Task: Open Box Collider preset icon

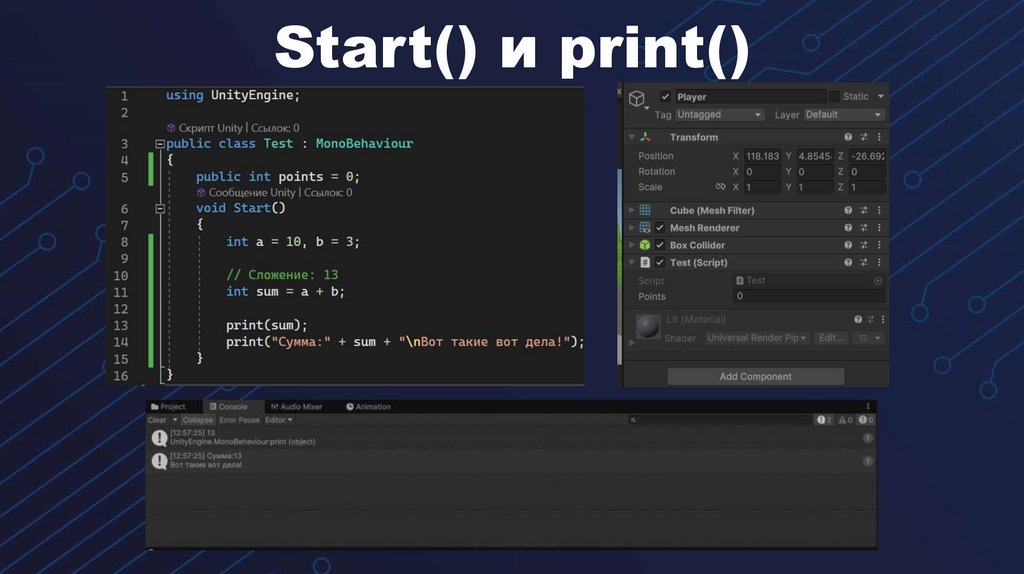Action: tap(863, 245)
